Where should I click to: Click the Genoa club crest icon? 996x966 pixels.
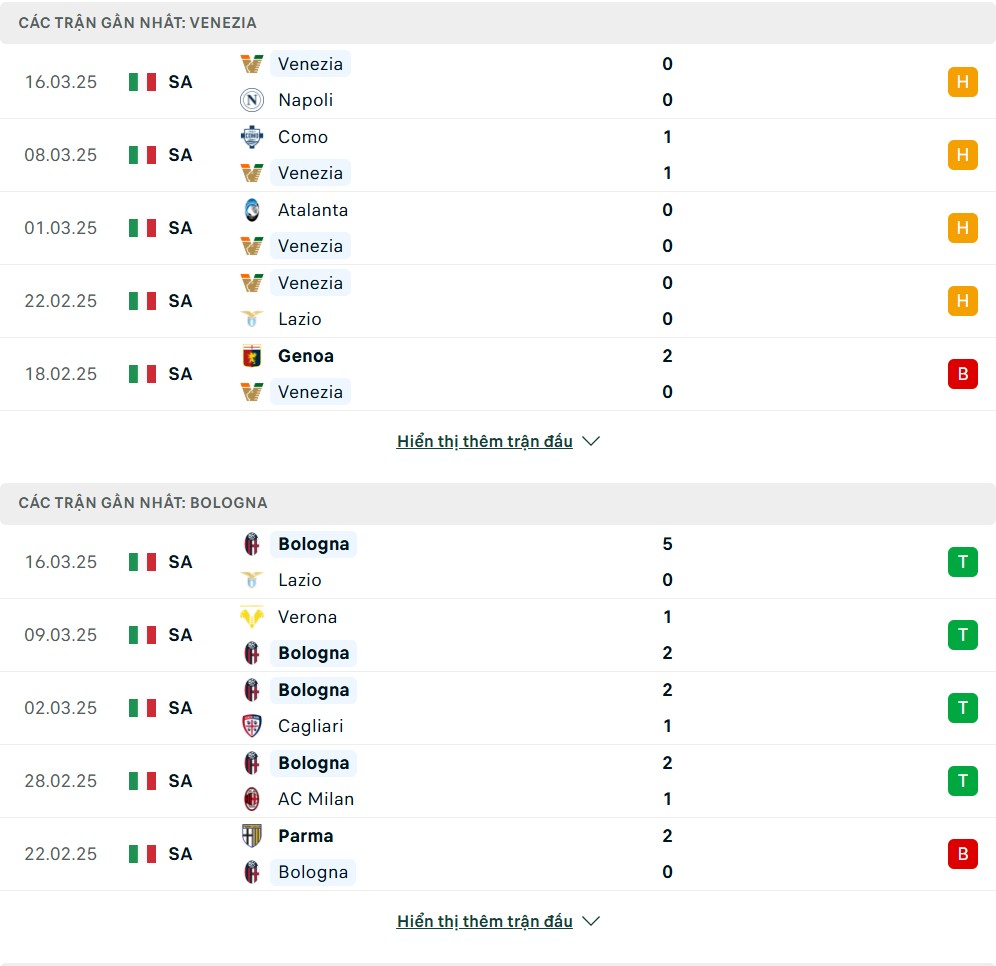tap(252, 356)
